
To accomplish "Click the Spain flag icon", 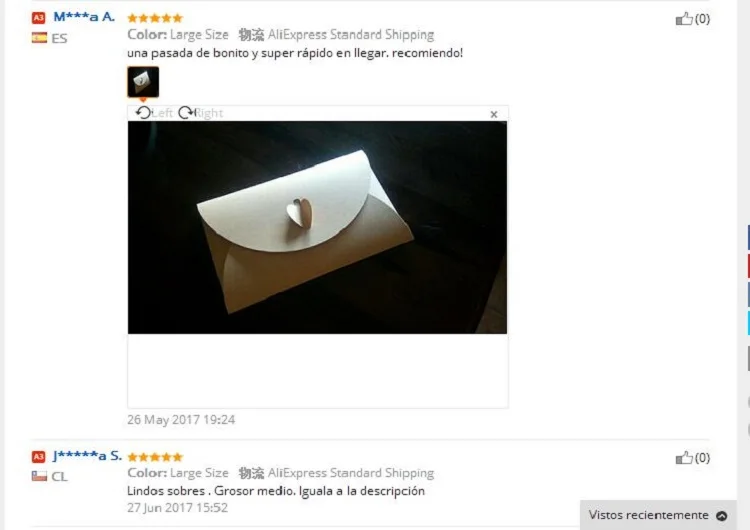I will (x=39, y=38).
